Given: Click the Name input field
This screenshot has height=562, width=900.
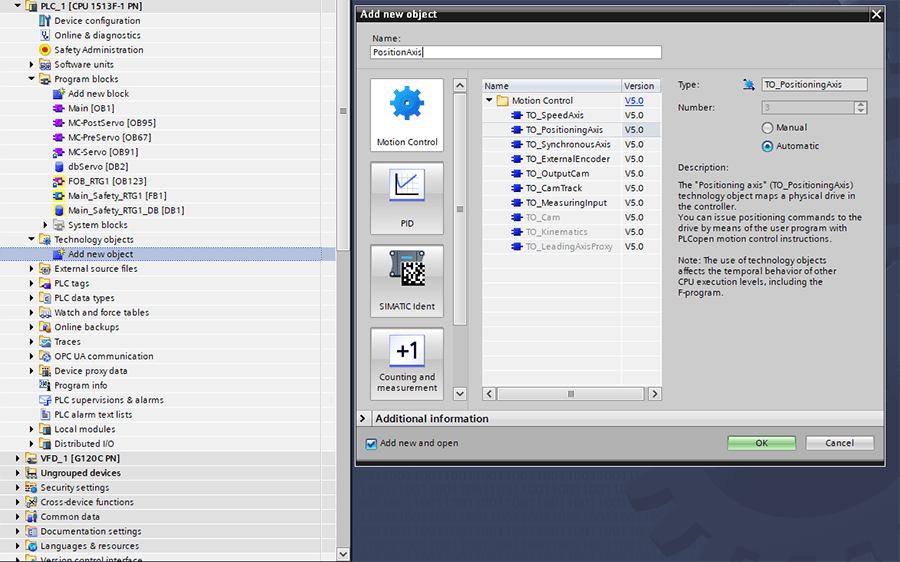Looking at the screenshot, I should click(x=516, y=52).
